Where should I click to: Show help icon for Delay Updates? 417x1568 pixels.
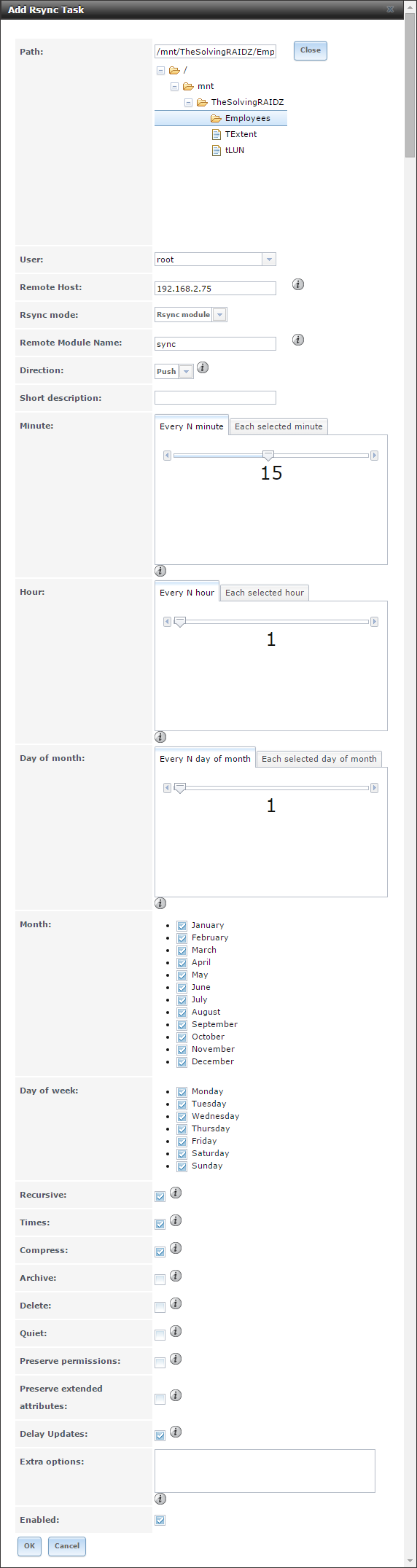pyautogui.click(x=176, y=1432)
